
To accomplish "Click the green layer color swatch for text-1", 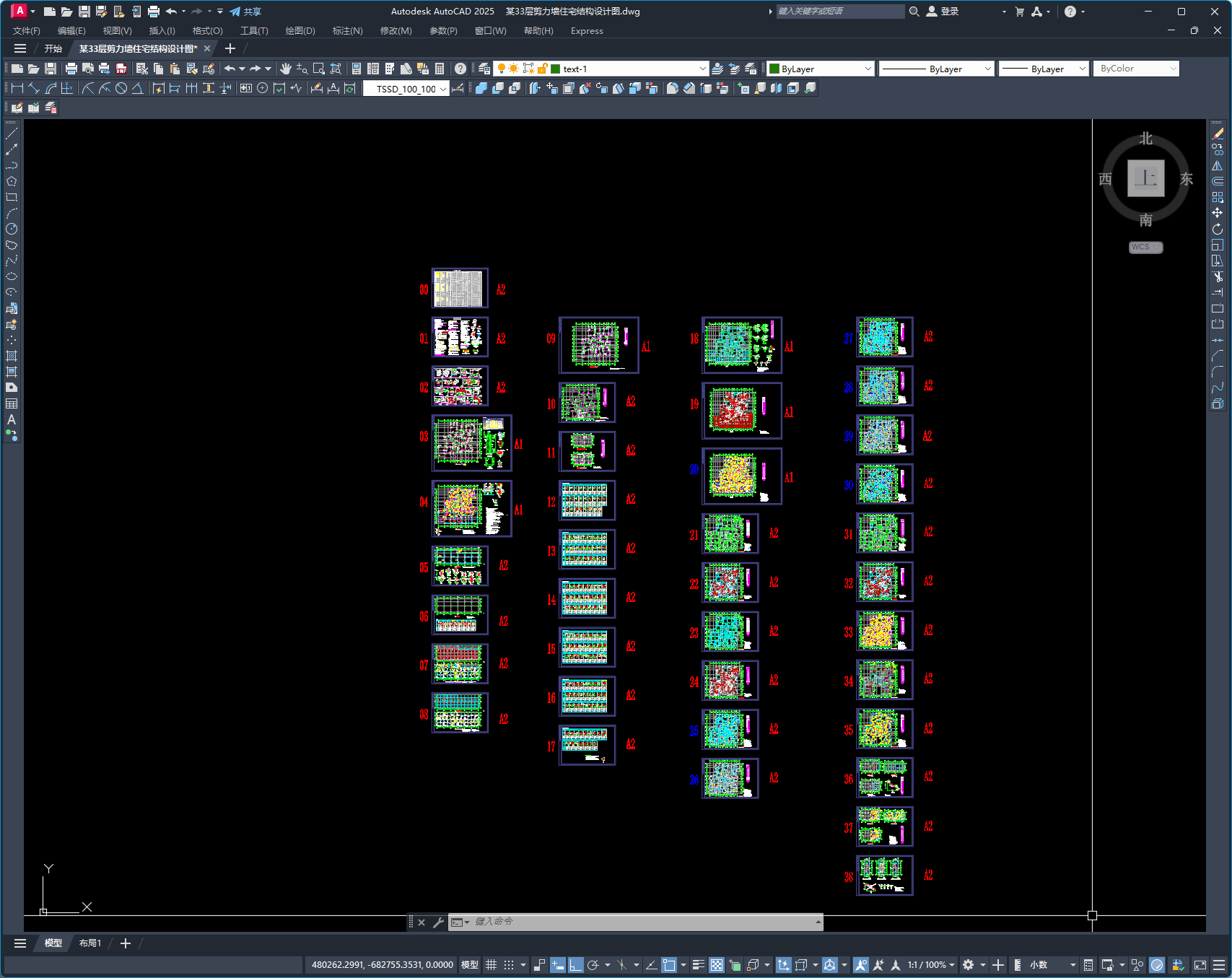I will pyautogui.click(x=556, y=69).
